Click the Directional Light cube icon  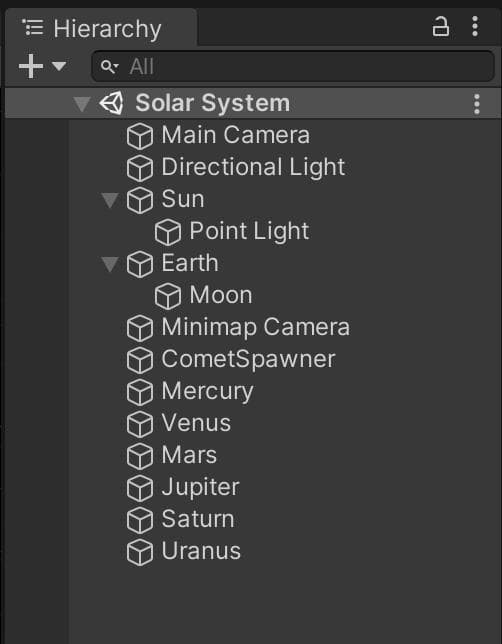[x=140, y=168]
